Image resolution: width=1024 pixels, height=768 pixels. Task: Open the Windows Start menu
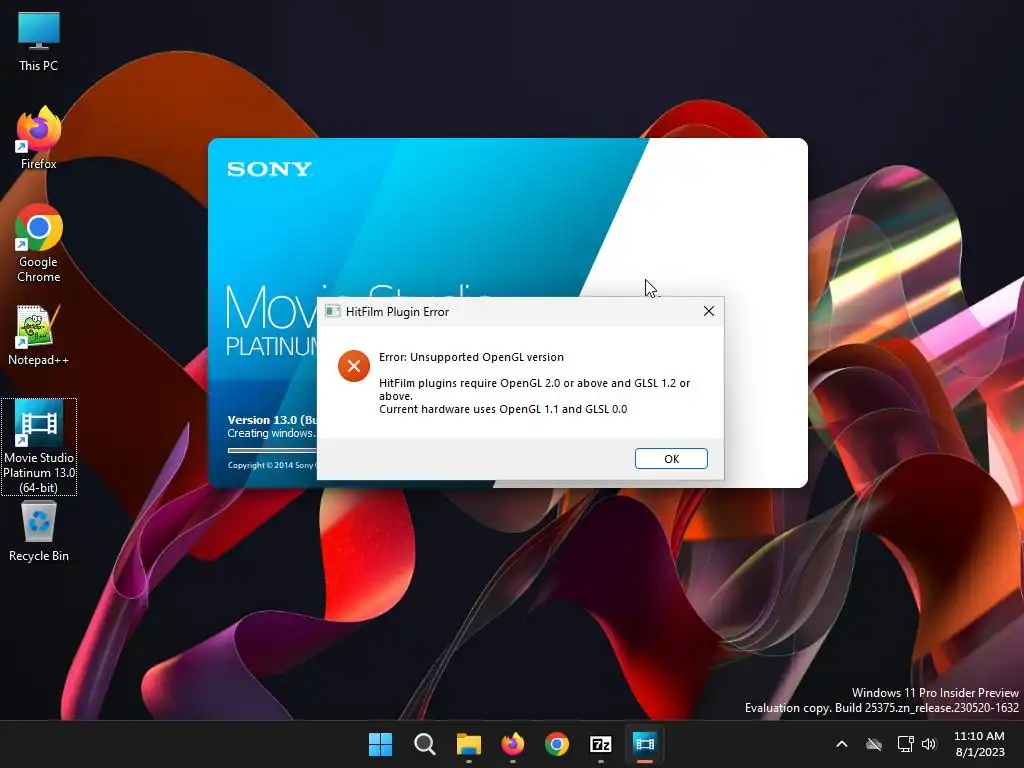click(x=380, y=744)
